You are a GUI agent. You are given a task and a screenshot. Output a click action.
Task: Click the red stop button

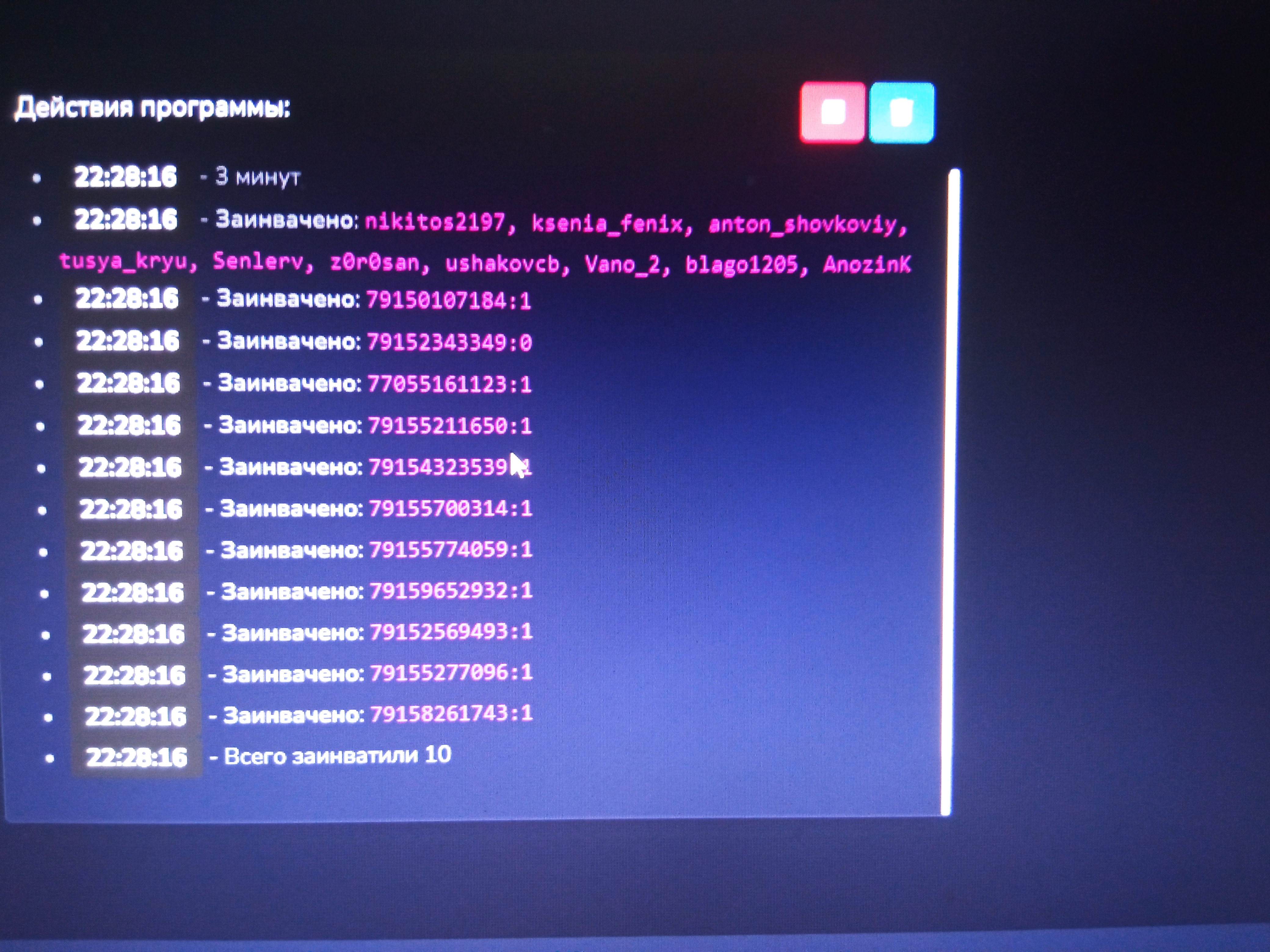(833, 113)
